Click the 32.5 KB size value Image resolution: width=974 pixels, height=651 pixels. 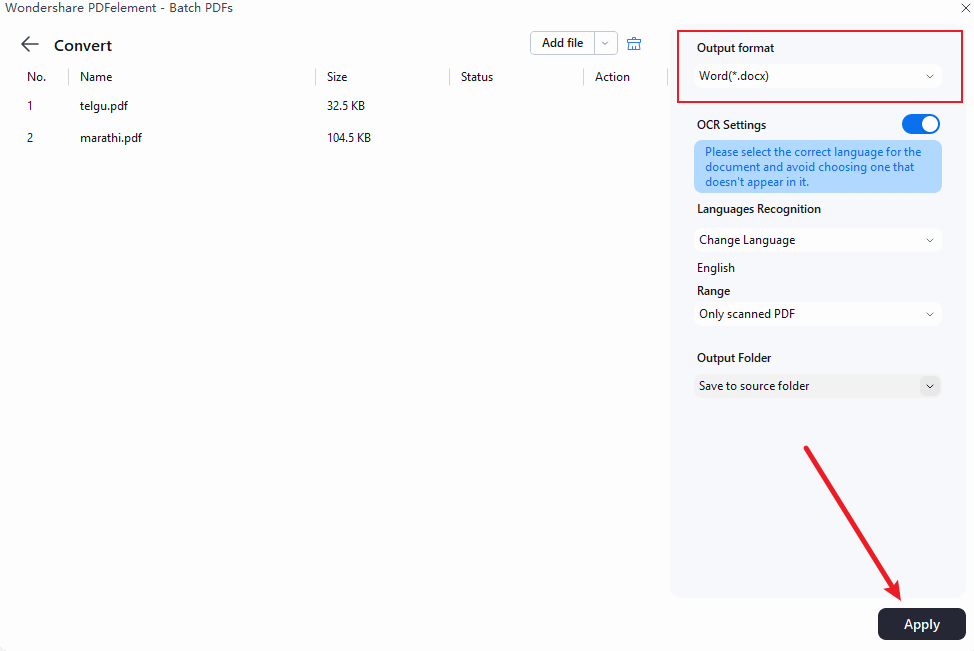pyautogui.click(x=346, y=106)
